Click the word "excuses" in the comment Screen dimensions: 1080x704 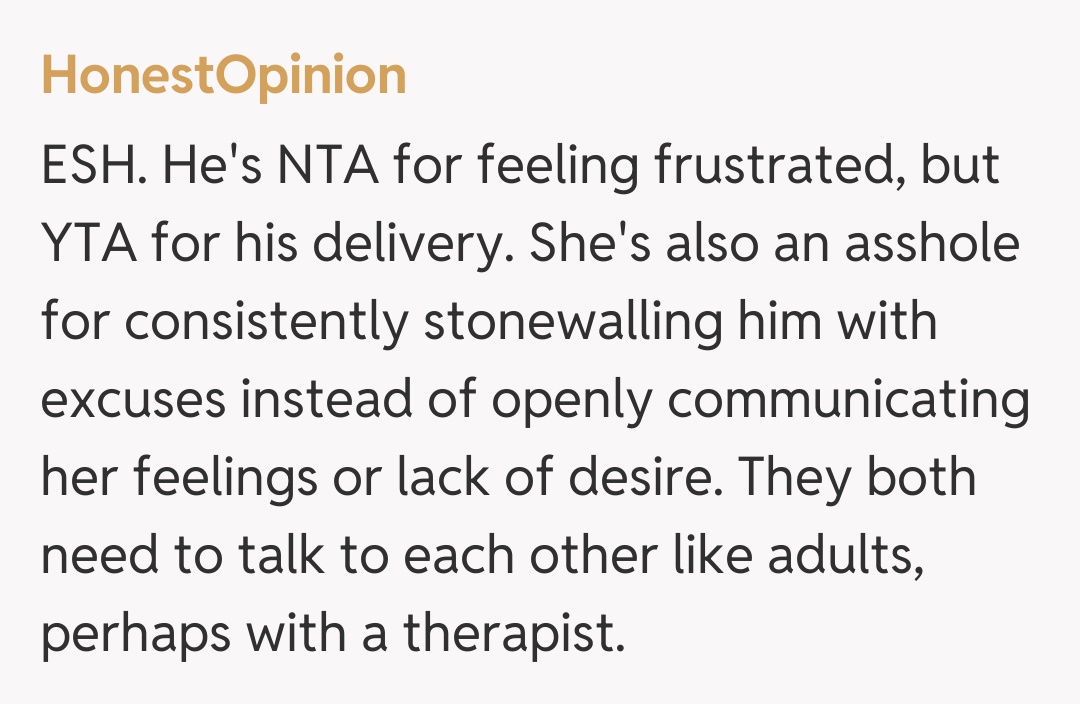133,400
